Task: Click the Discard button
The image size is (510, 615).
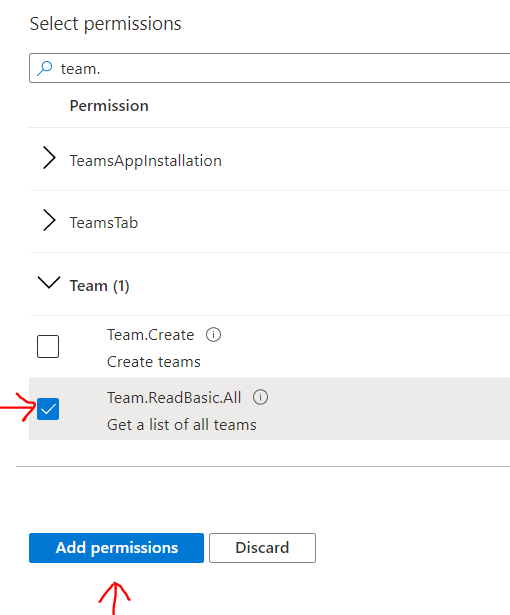Action: click(x=262, y=548)
